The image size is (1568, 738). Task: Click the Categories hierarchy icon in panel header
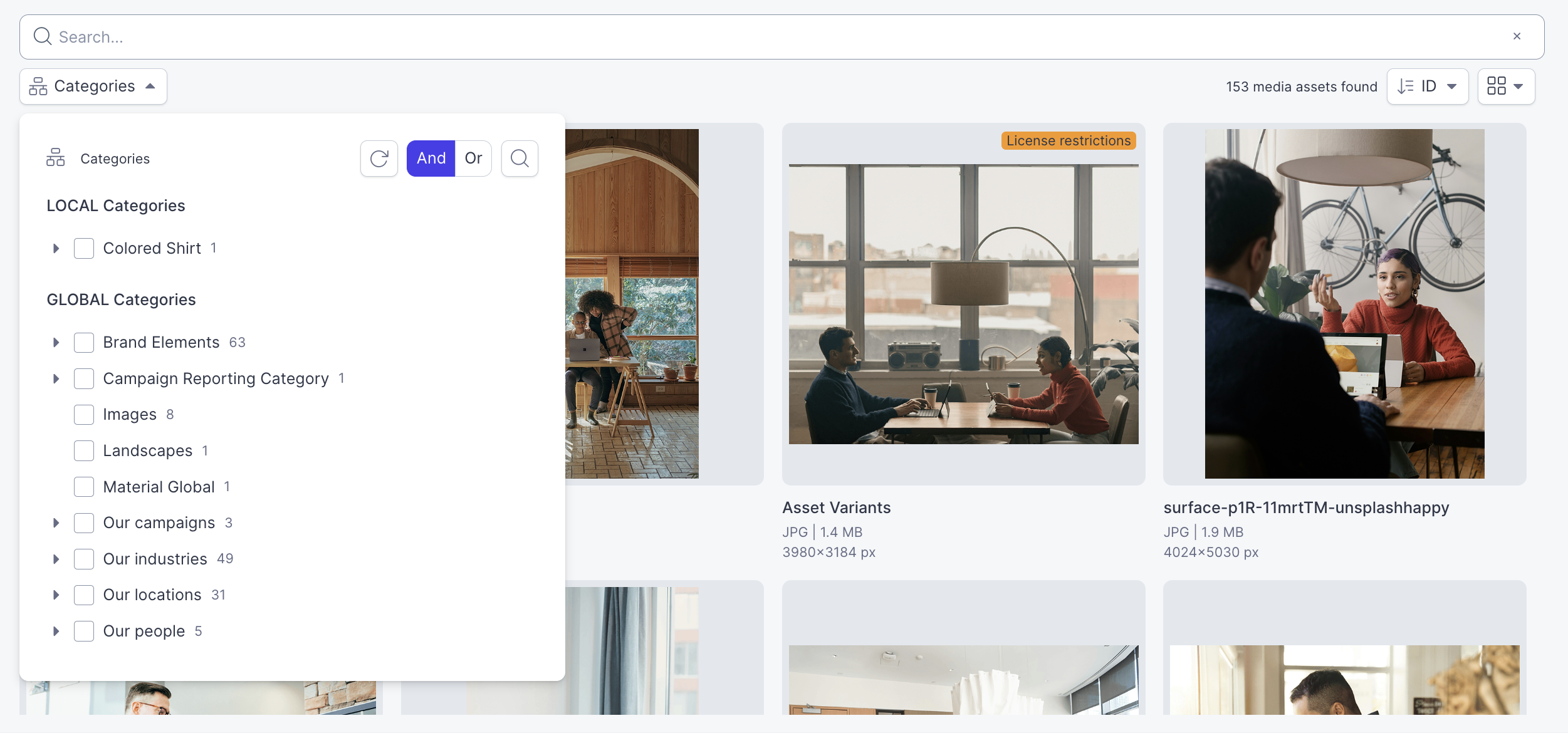coord(56,158)
